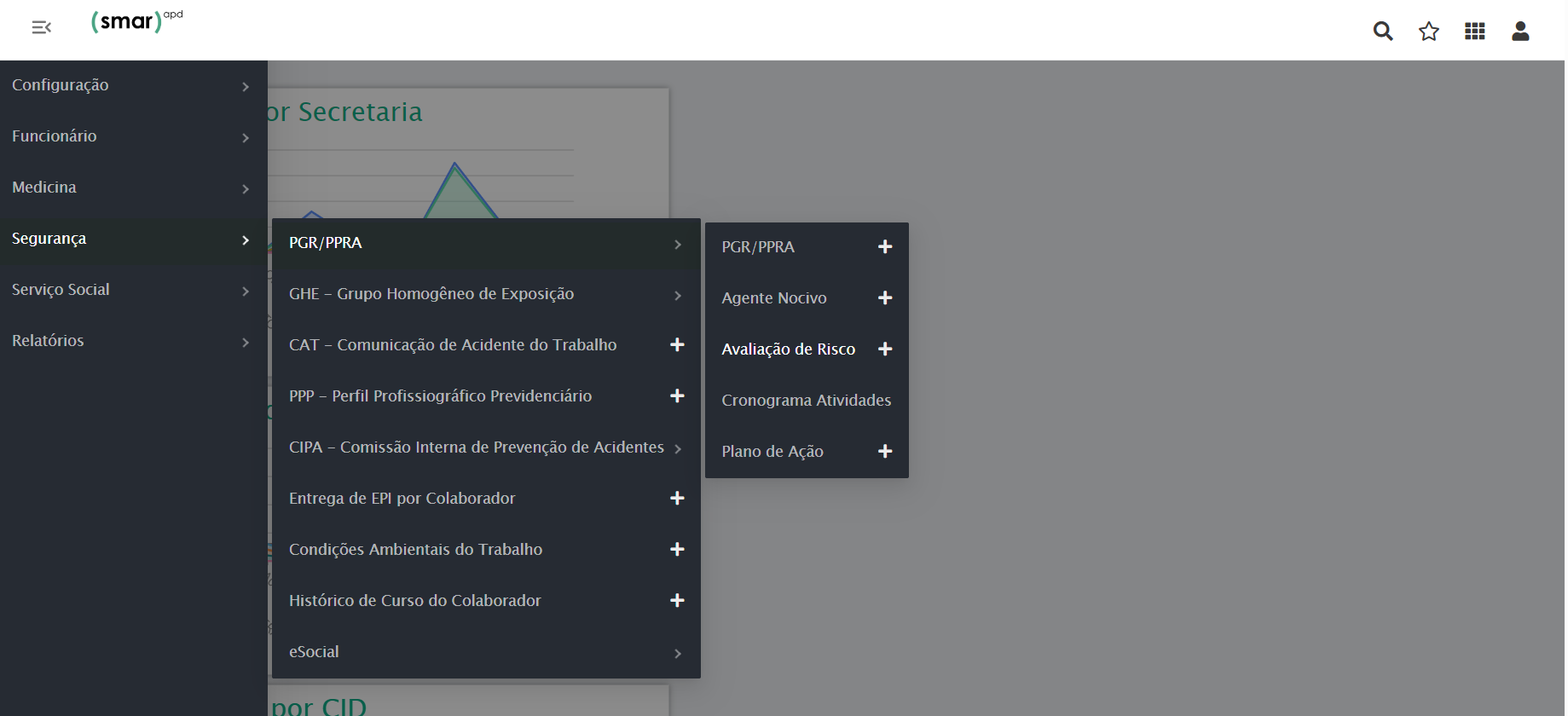
Task: Open the apps grid icon
Action: (x=1474, y=32)
